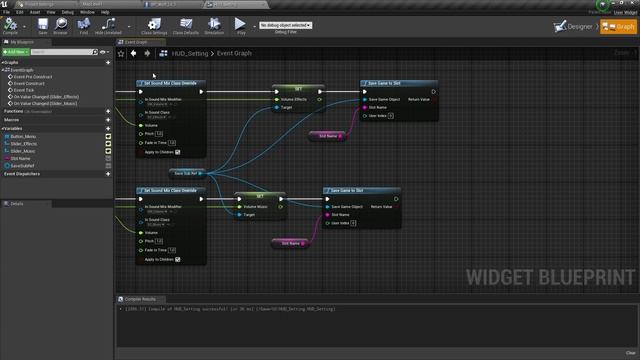Add new macro with Macros plus icon
The height and width of the screenshot is (360, 640).
108,120
